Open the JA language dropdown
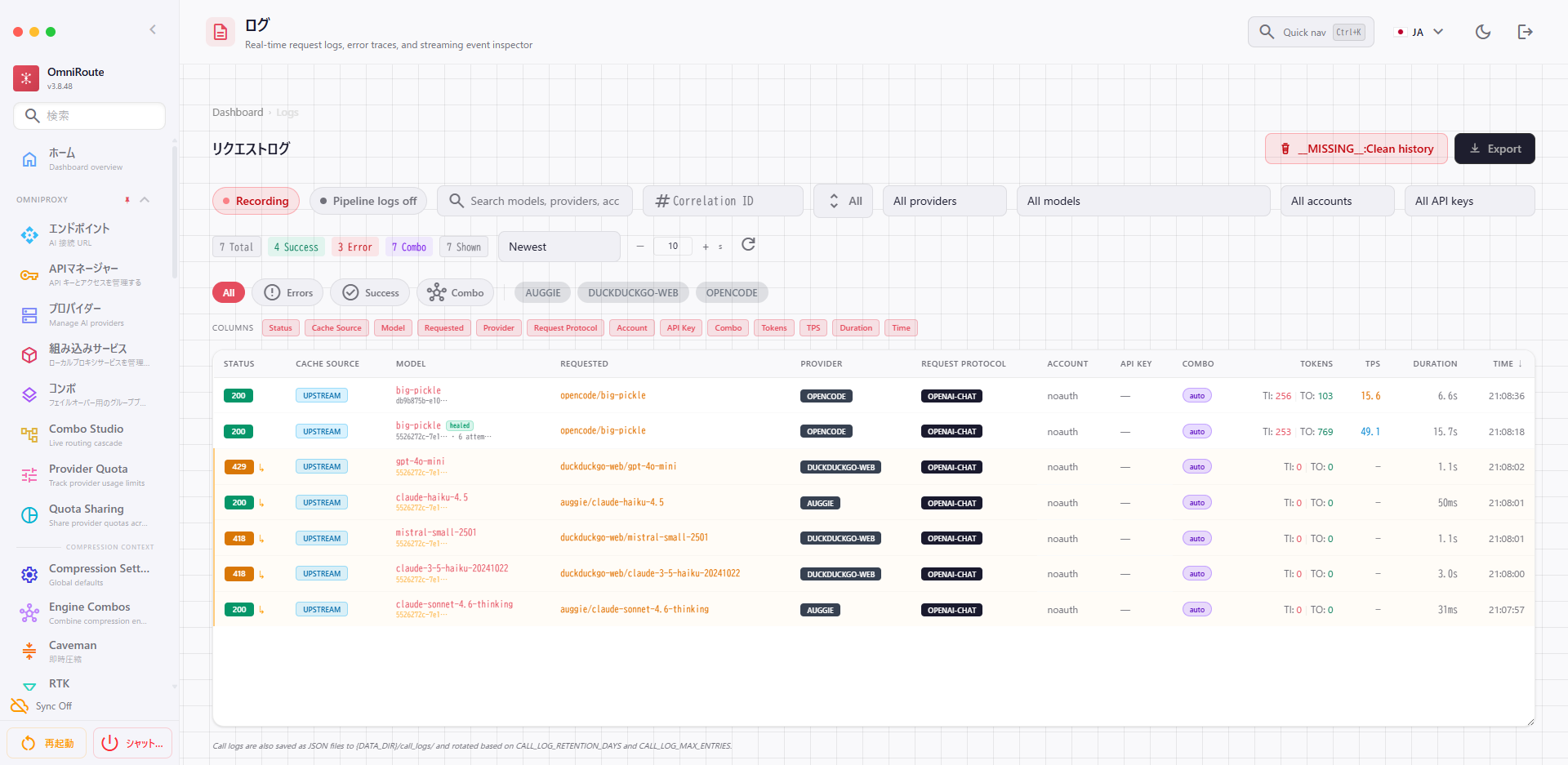1568x765 pixels. coord(1420,32)
